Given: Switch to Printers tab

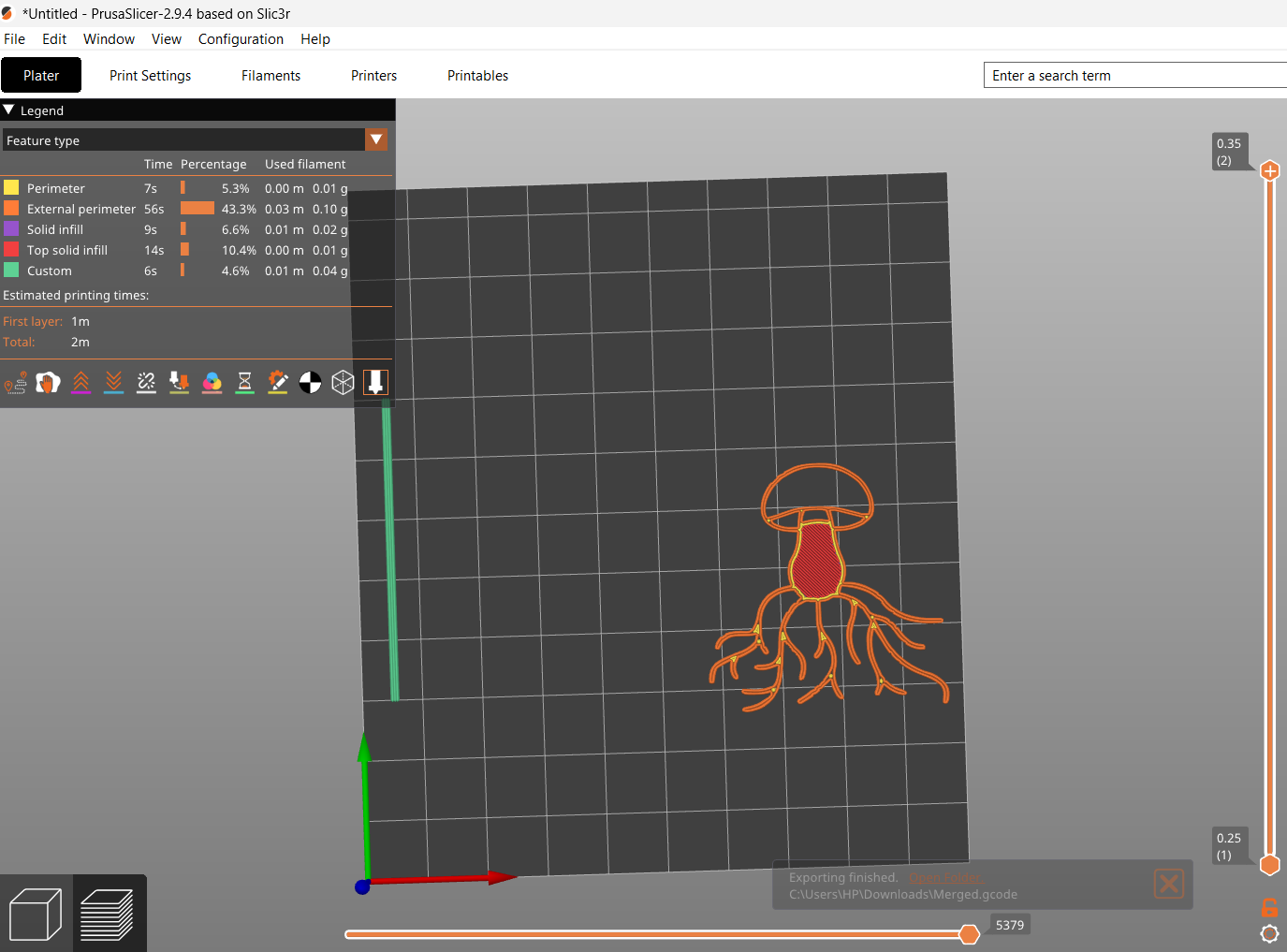Looking at the screenshot, I should tap(373, 76).
